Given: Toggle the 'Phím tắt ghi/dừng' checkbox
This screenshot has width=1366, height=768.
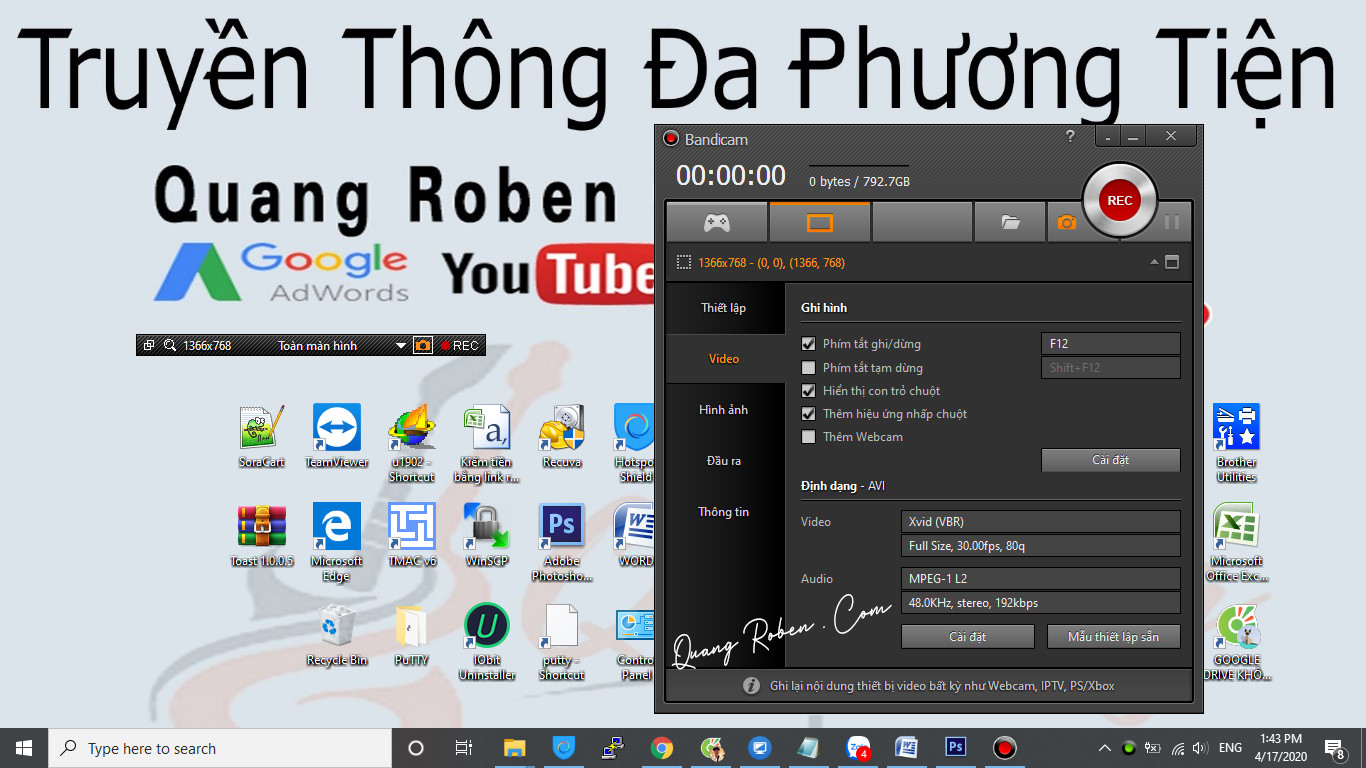Looking at the screenshot, I should point(809,344).
